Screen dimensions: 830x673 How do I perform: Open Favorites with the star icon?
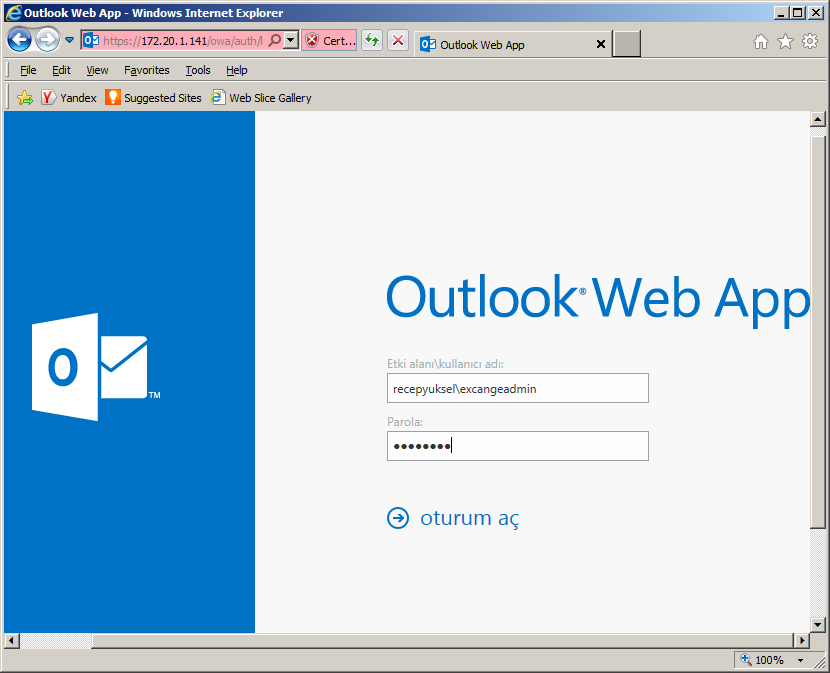tap(786, 41)
